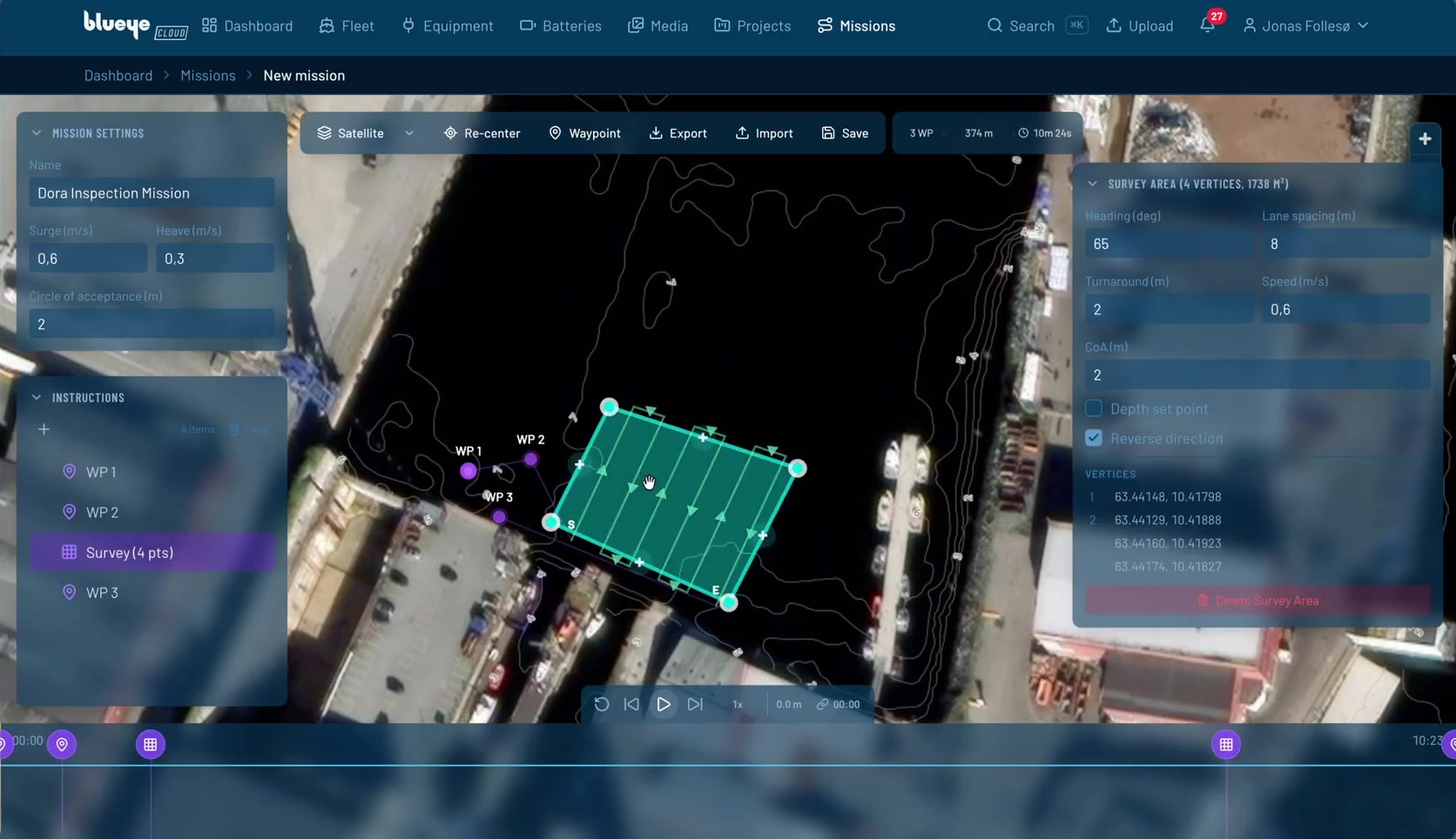Uncheck the Reverse direction checkbox

pyautogui.click(x=1094, y=438)
